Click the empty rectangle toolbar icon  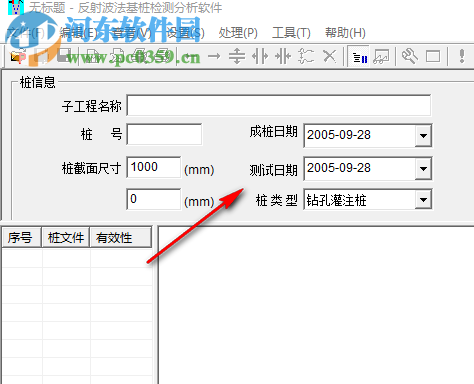(x=433, y=56)
